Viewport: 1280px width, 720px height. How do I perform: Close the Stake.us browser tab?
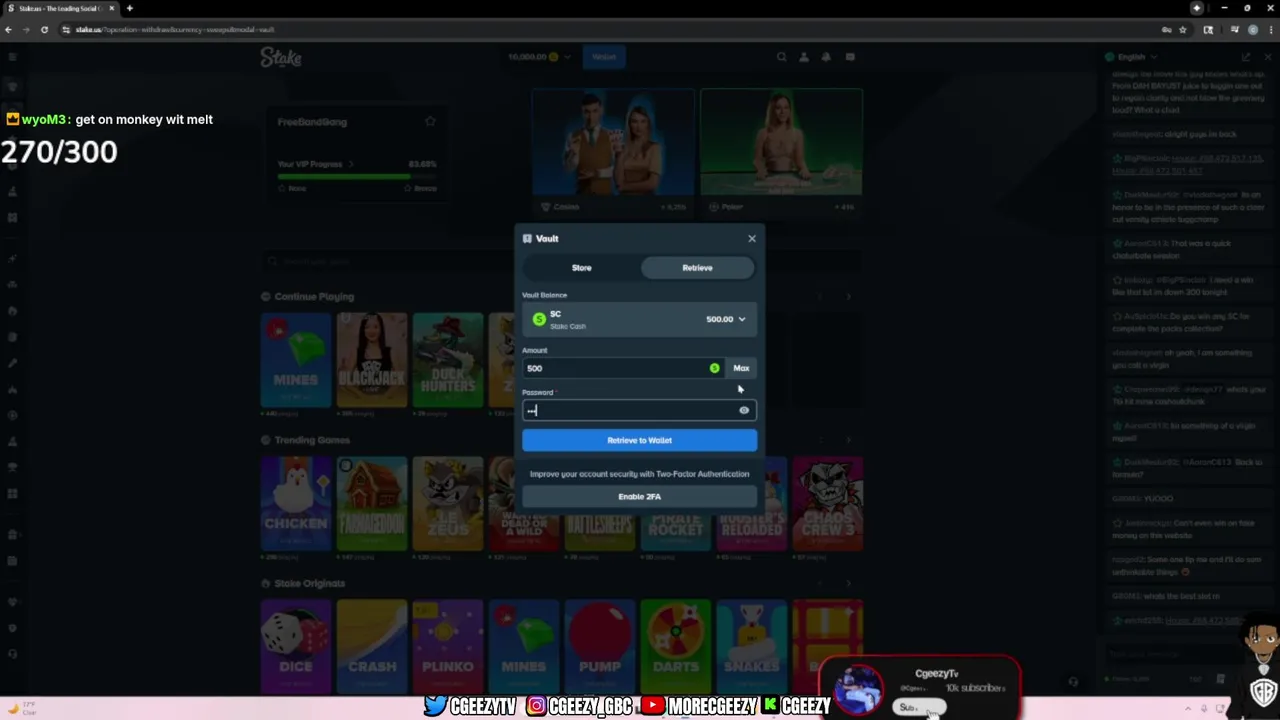pos(112,8)
